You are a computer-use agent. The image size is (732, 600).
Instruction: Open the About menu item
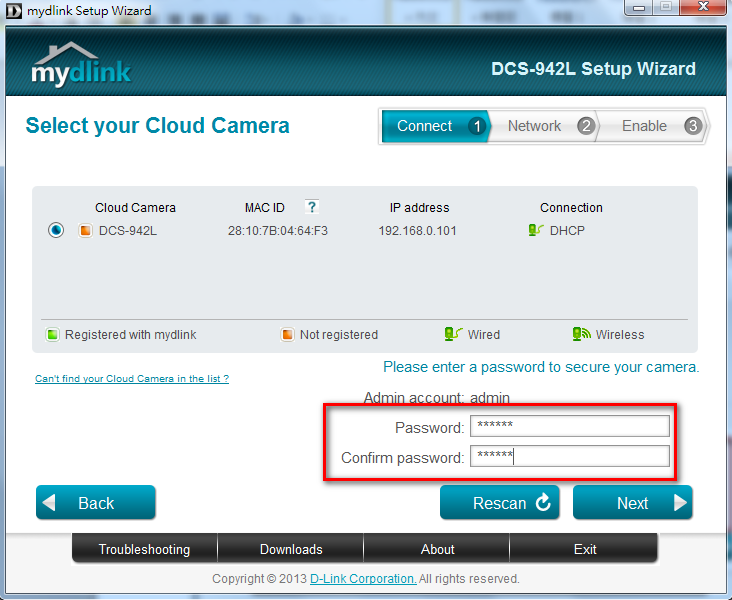click(437, 549)
